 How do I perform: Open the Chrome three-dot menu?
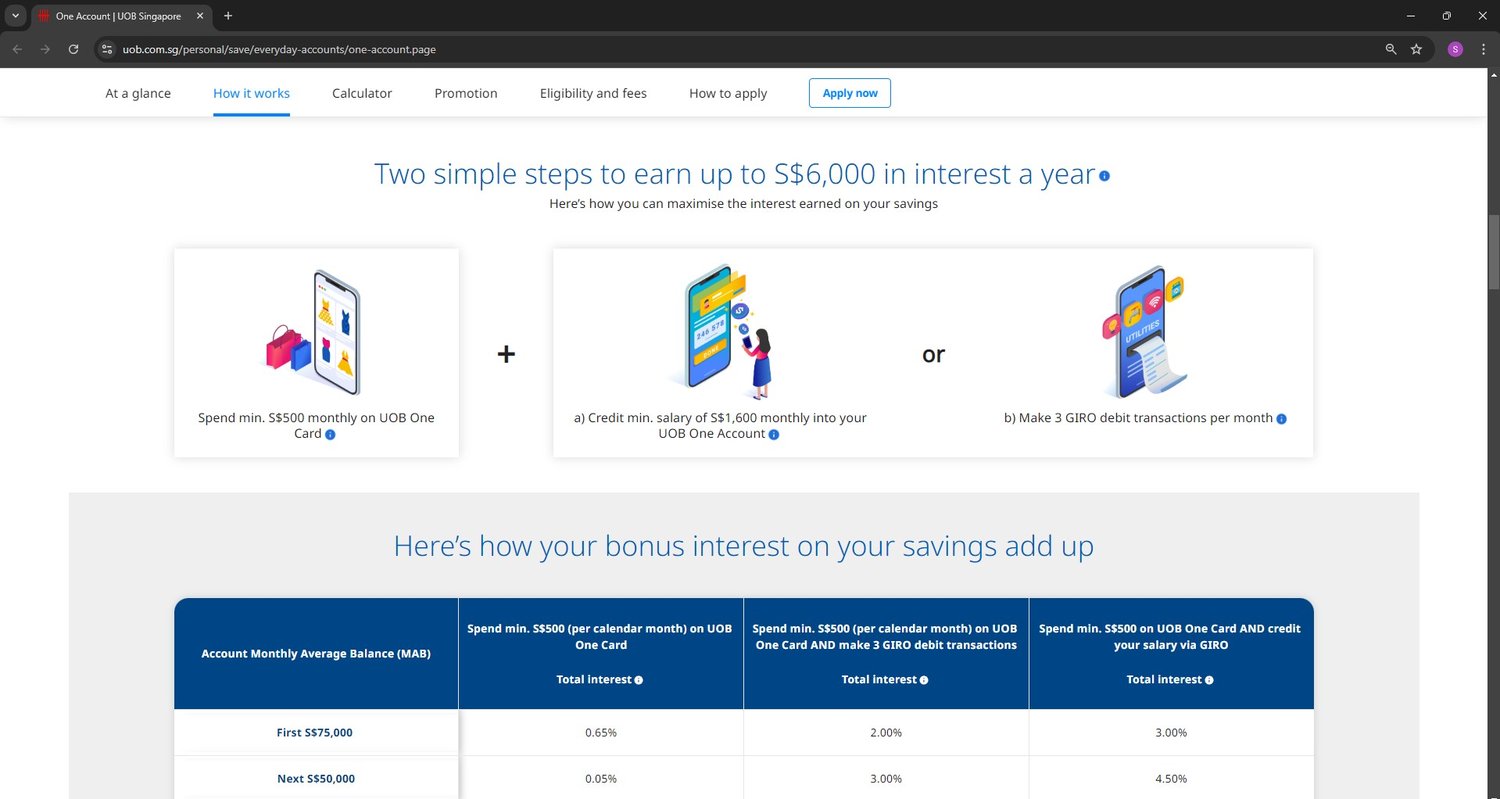click(1483, 49)
